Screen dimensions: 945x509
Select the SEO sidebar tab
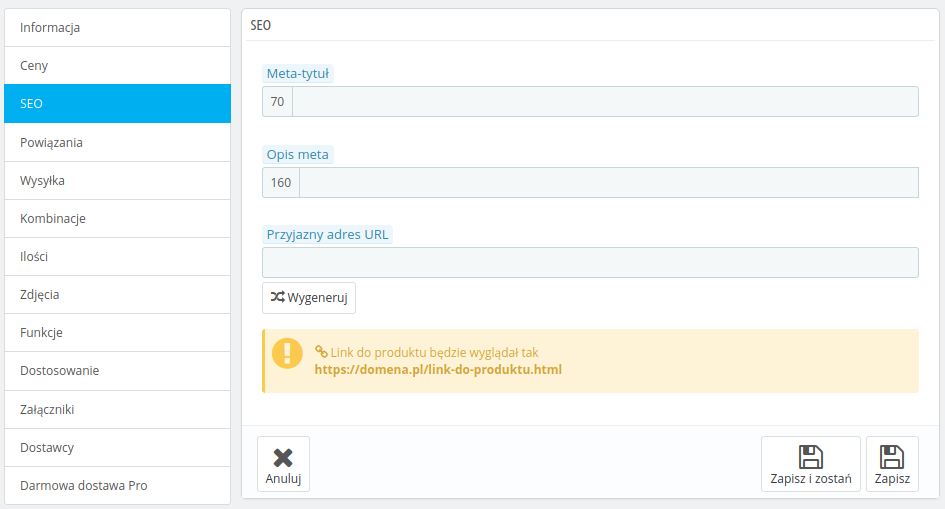pyautogui.click(x=118, y=104)
